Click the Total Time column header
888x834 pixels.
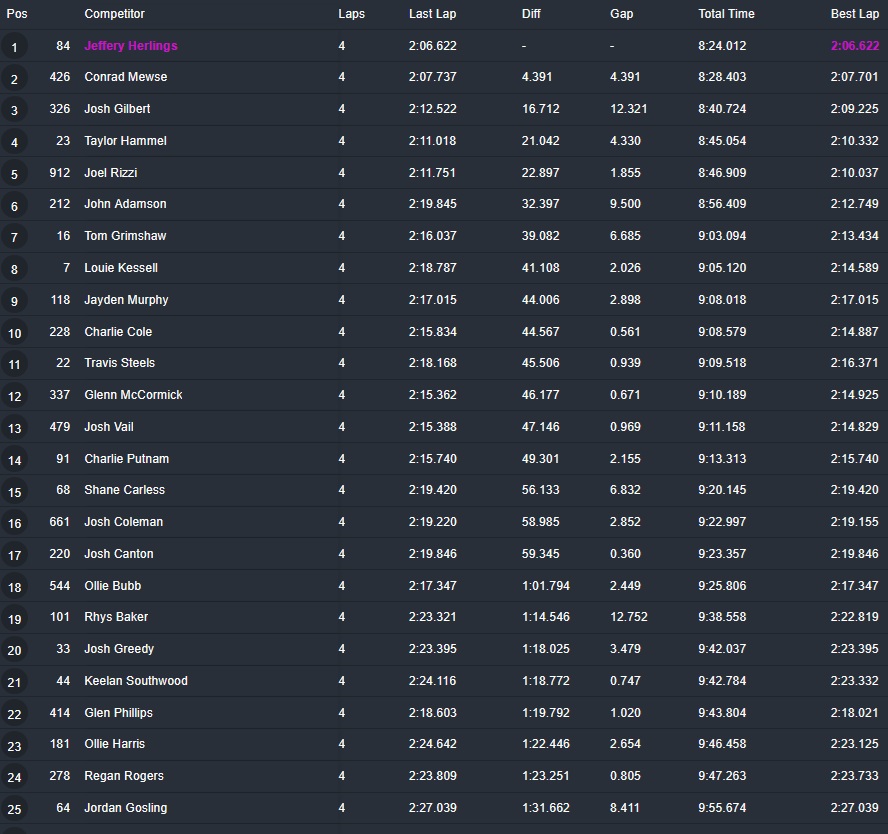click(726, 14)
